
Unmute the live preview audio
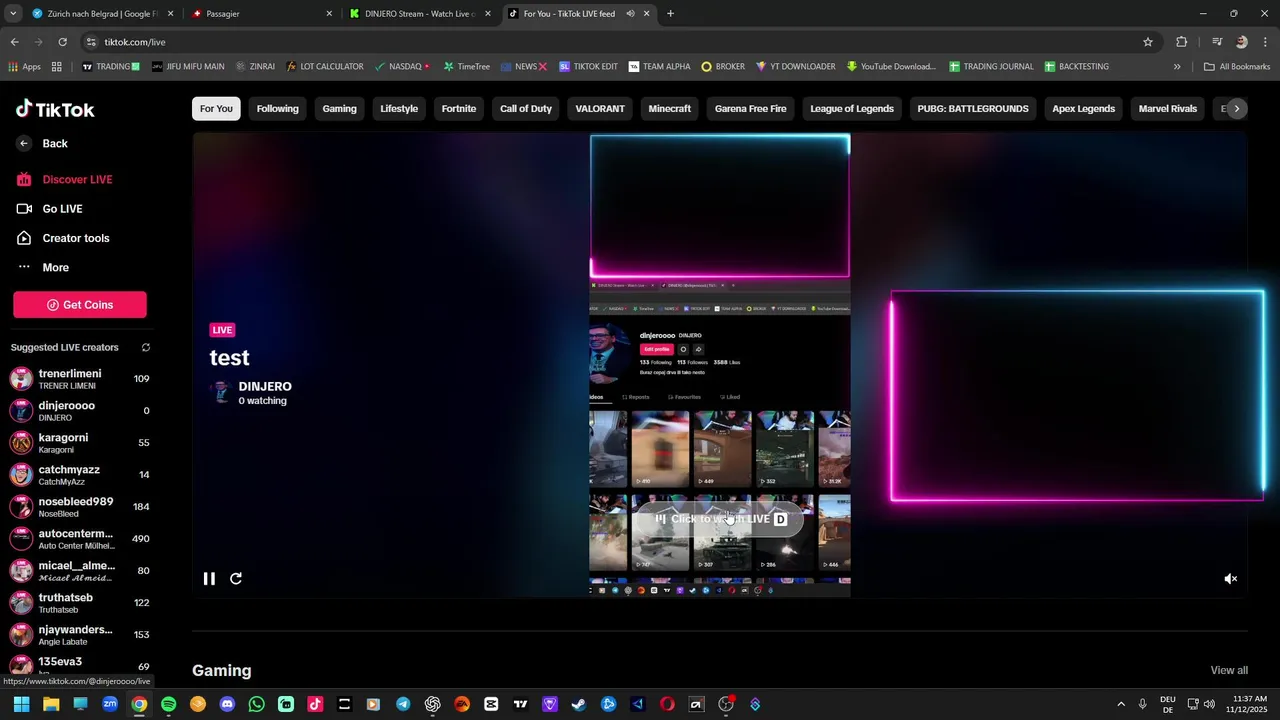(1231, 579)
